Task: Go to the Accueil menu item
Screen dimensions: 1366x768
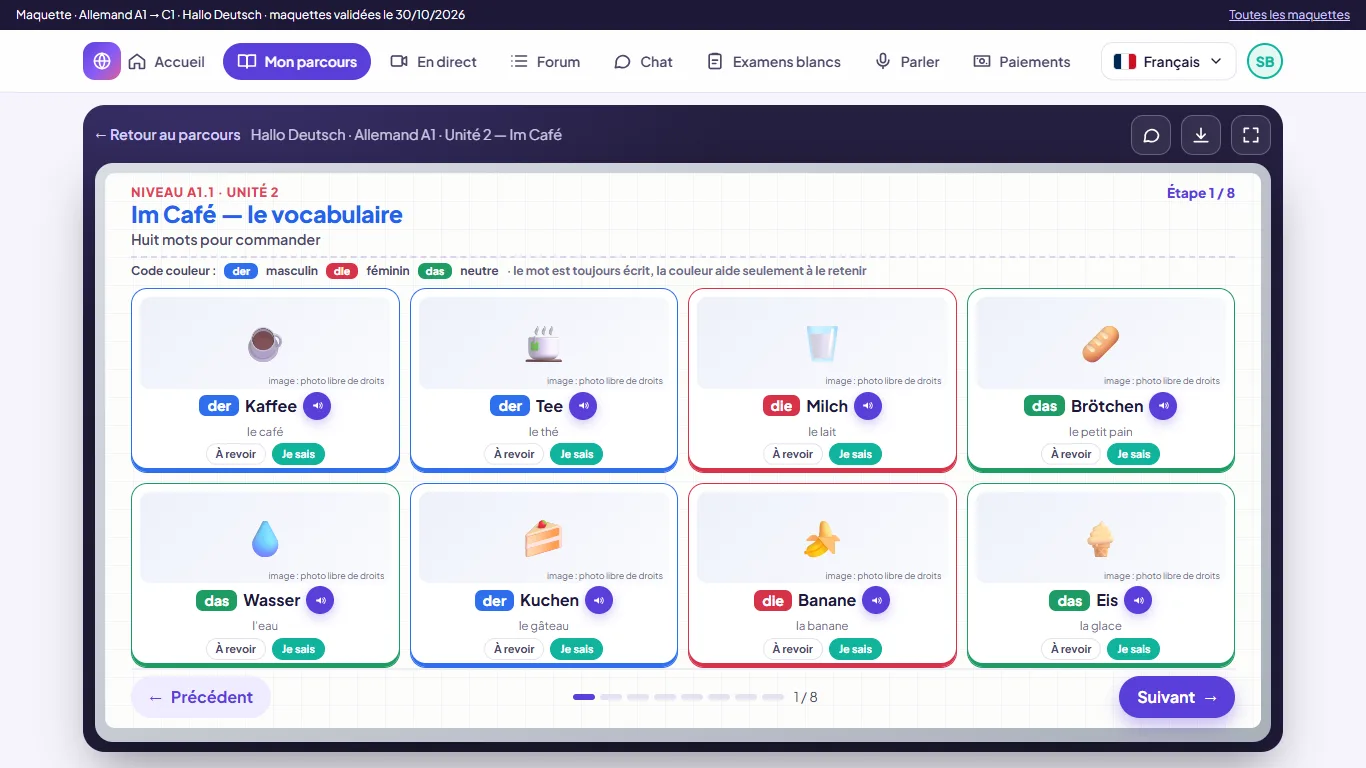Action: tap(166, 61)
